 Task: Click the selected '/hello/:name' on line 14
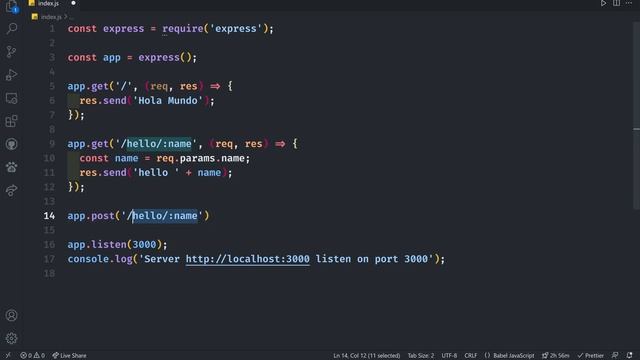pos(165,216)
